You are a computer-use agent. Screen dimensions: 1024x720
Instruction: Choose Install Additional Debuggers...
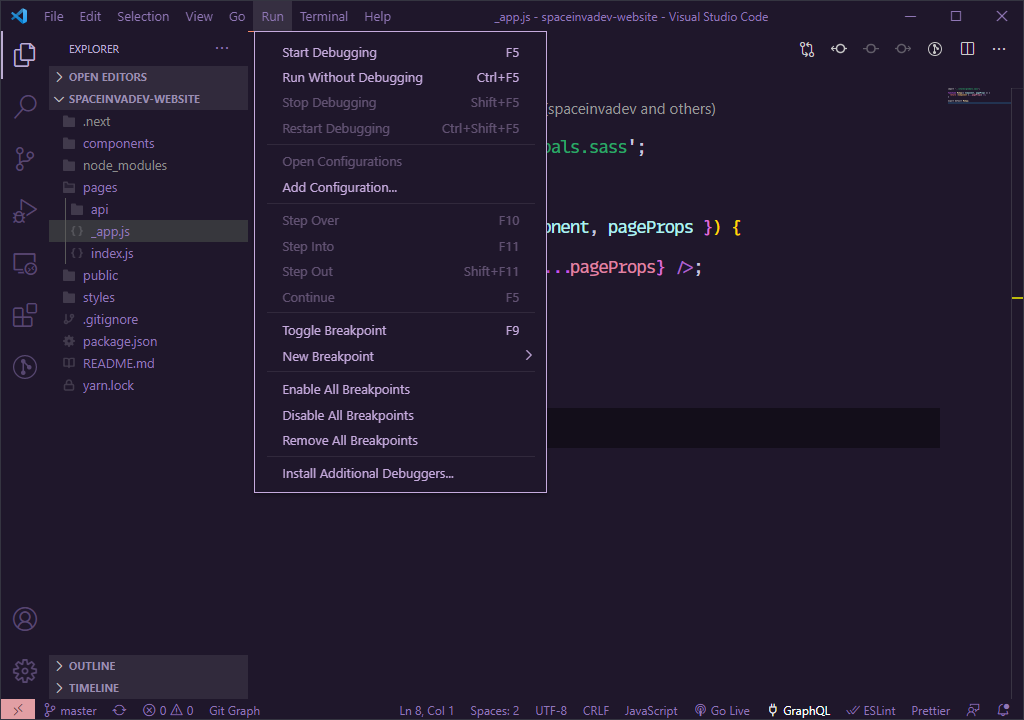point(400,474)
